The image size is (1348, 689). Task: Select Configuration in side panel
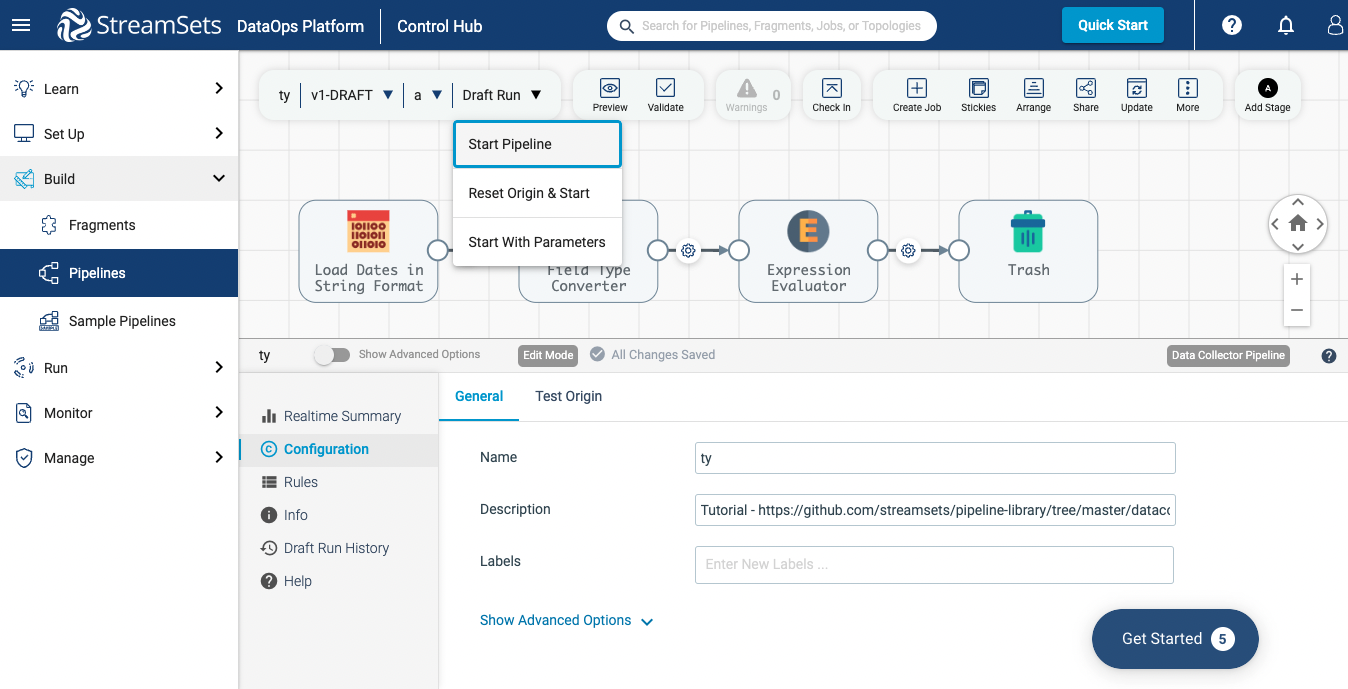click(x=338, y=449)
